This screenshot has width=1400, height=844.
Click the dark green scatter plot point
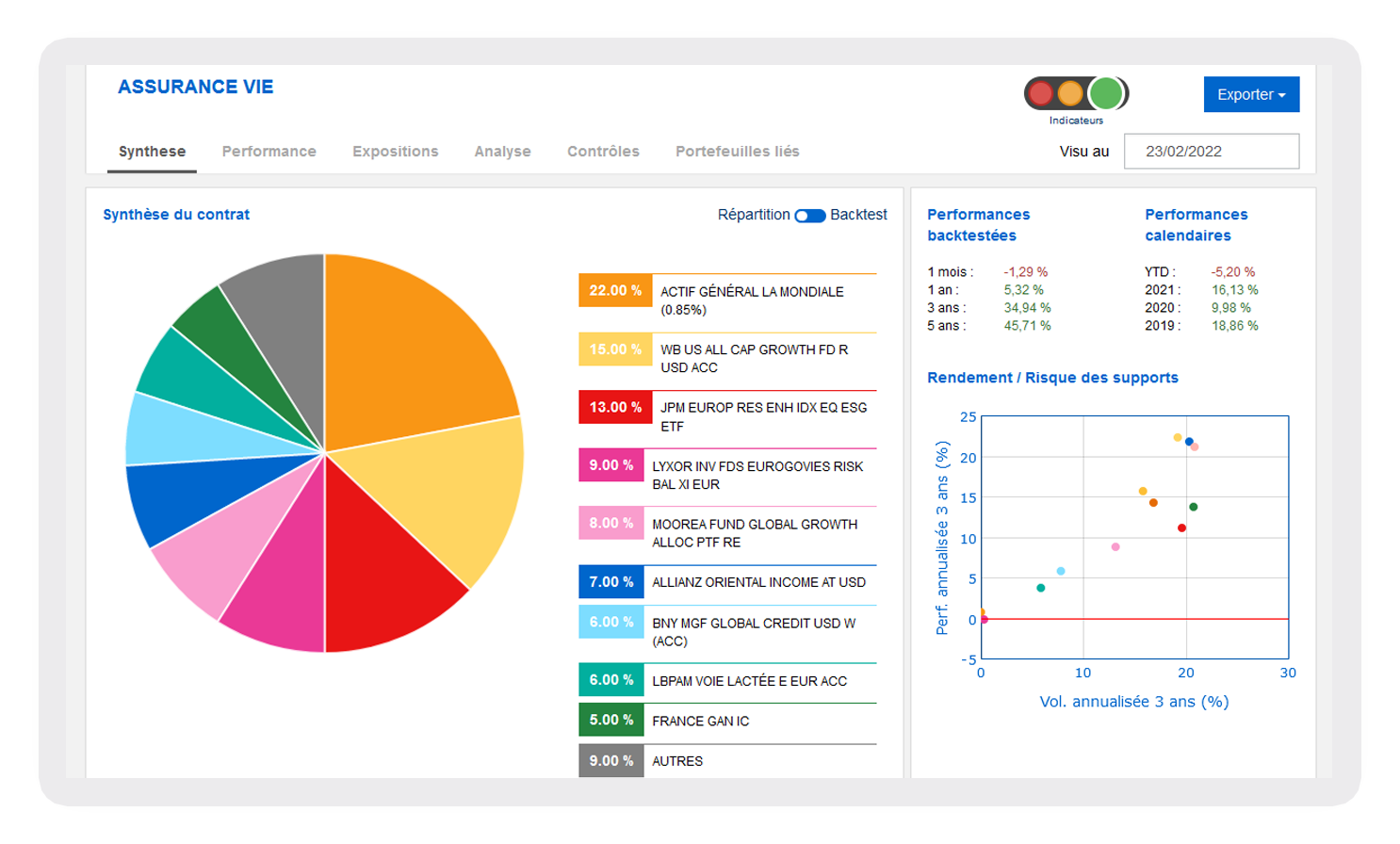1194,508
